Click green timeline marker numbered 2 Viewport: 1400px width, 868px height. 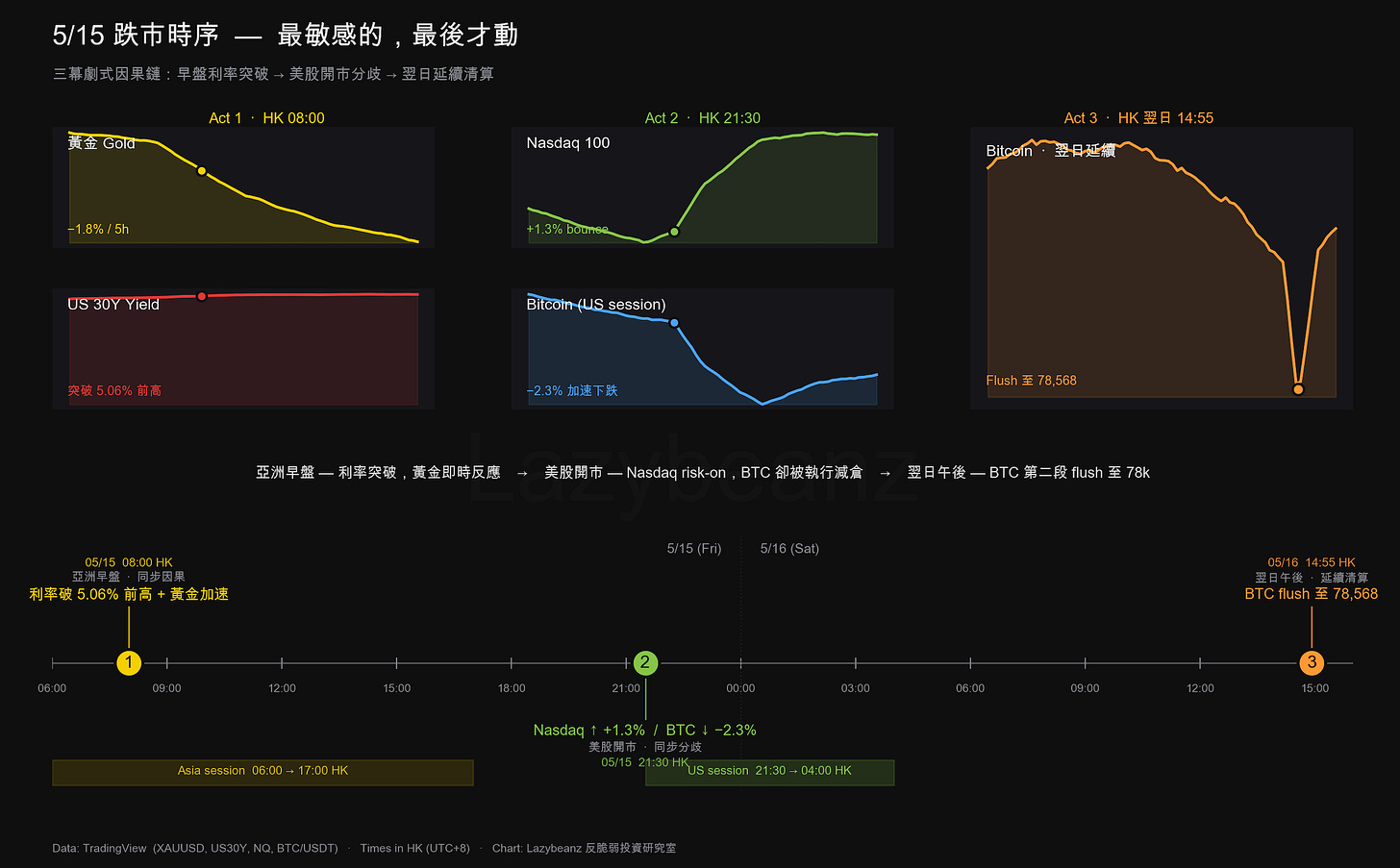pos(645,662)
